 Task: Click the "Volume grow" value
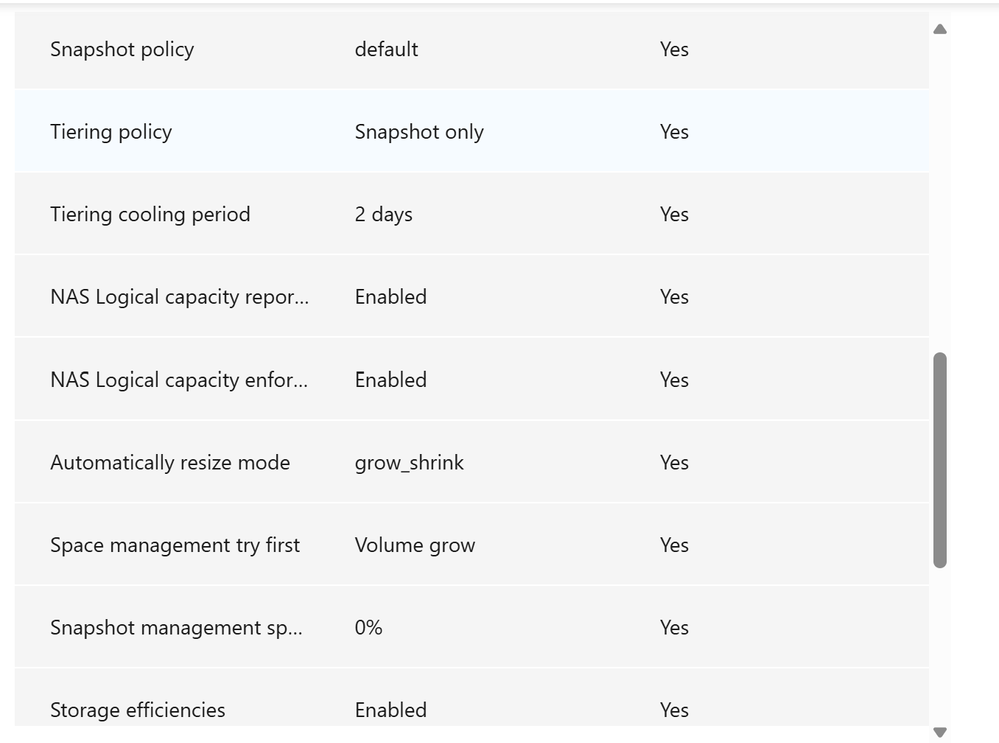[415, 545]
